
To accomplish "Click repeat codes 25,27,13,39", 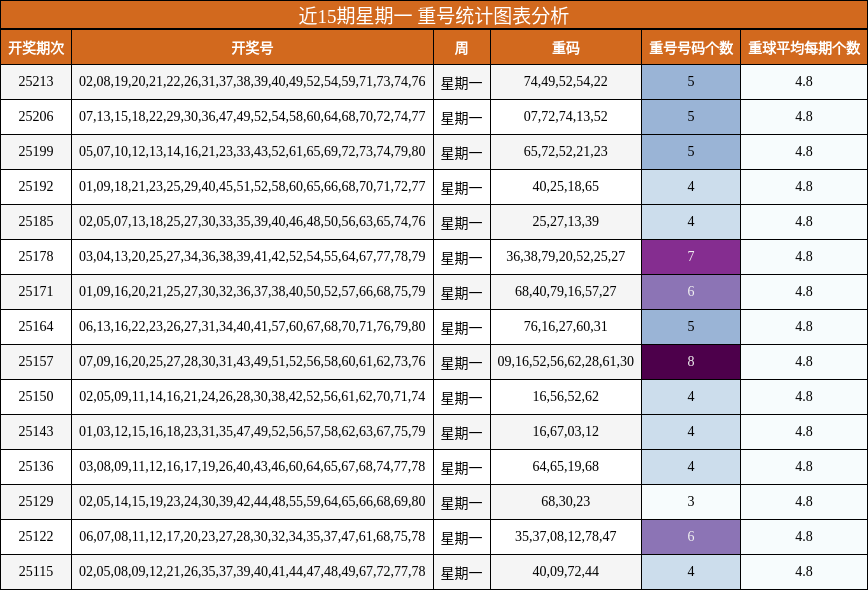I will coord(566,221).
